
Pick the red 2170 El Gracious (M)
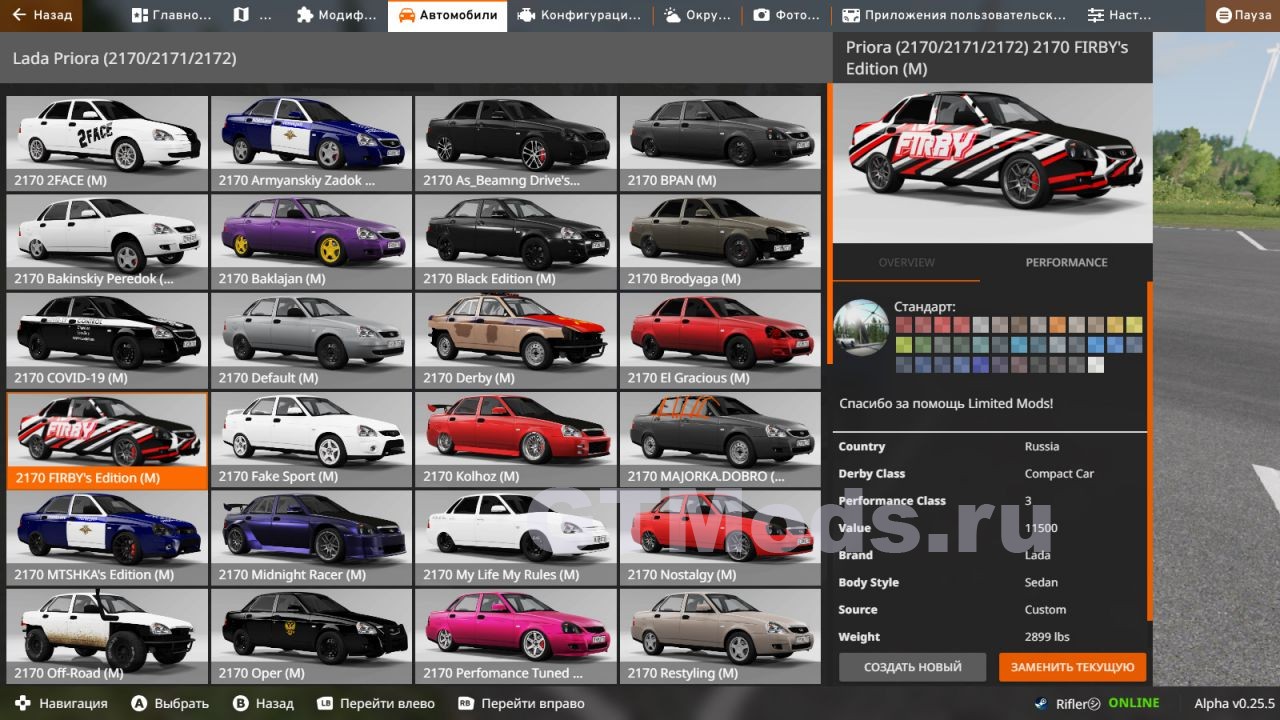click(x=720, y=340)
